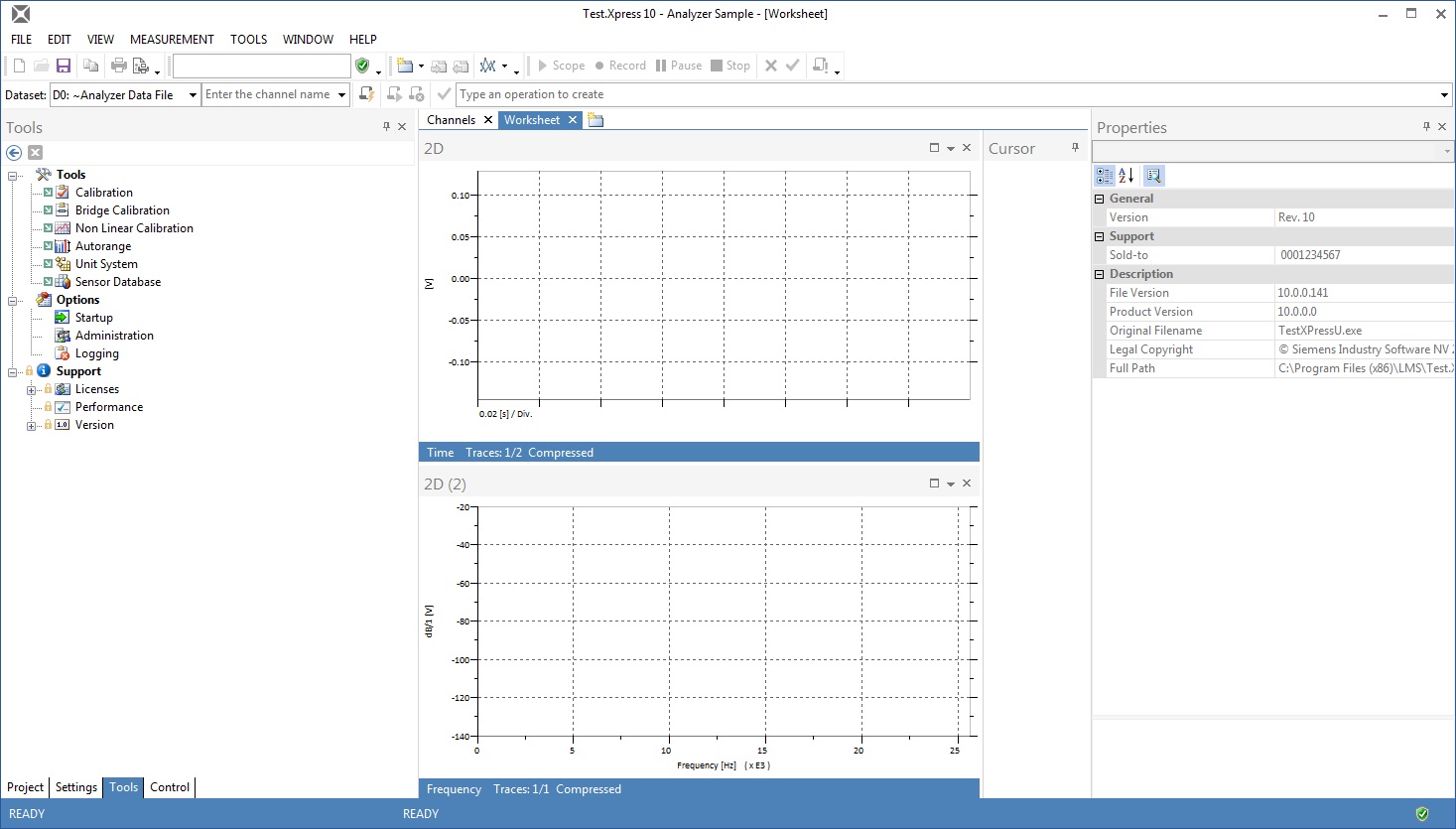Click the Print toolbar icon
Image resolution: width=1456 pixels, height=829 pixels.
click(x=119, y=66)
